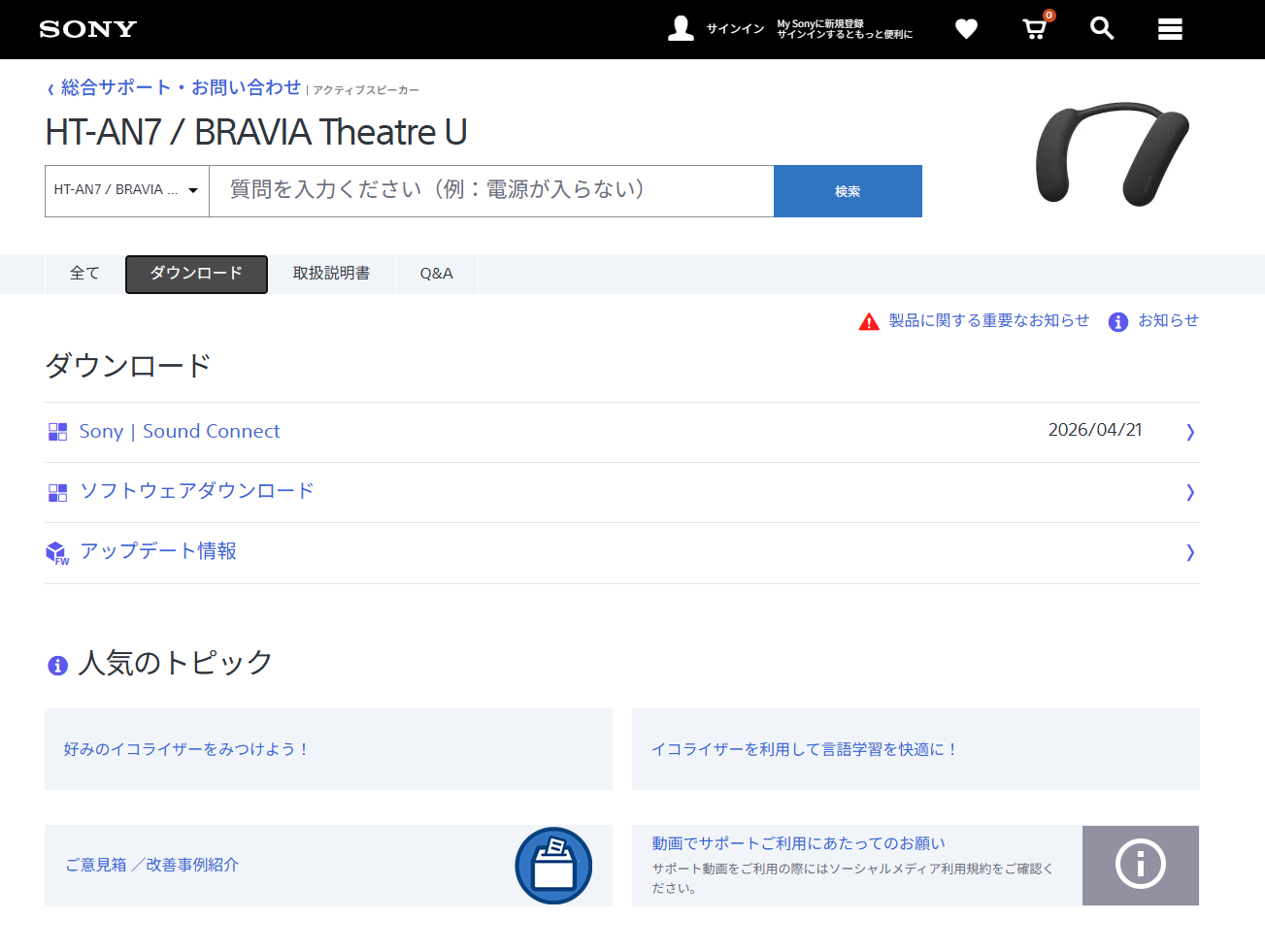The height and width of the screenshot is (952, 1265).
Task: Click the 検索 search button
Action: coord(848,191)
